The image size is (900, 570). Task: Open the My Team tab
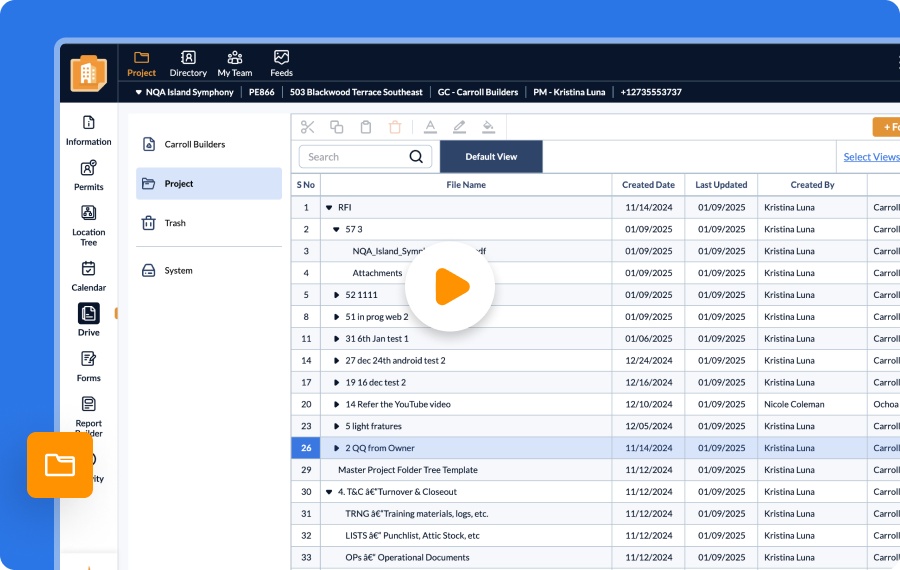tap(234, 64)
